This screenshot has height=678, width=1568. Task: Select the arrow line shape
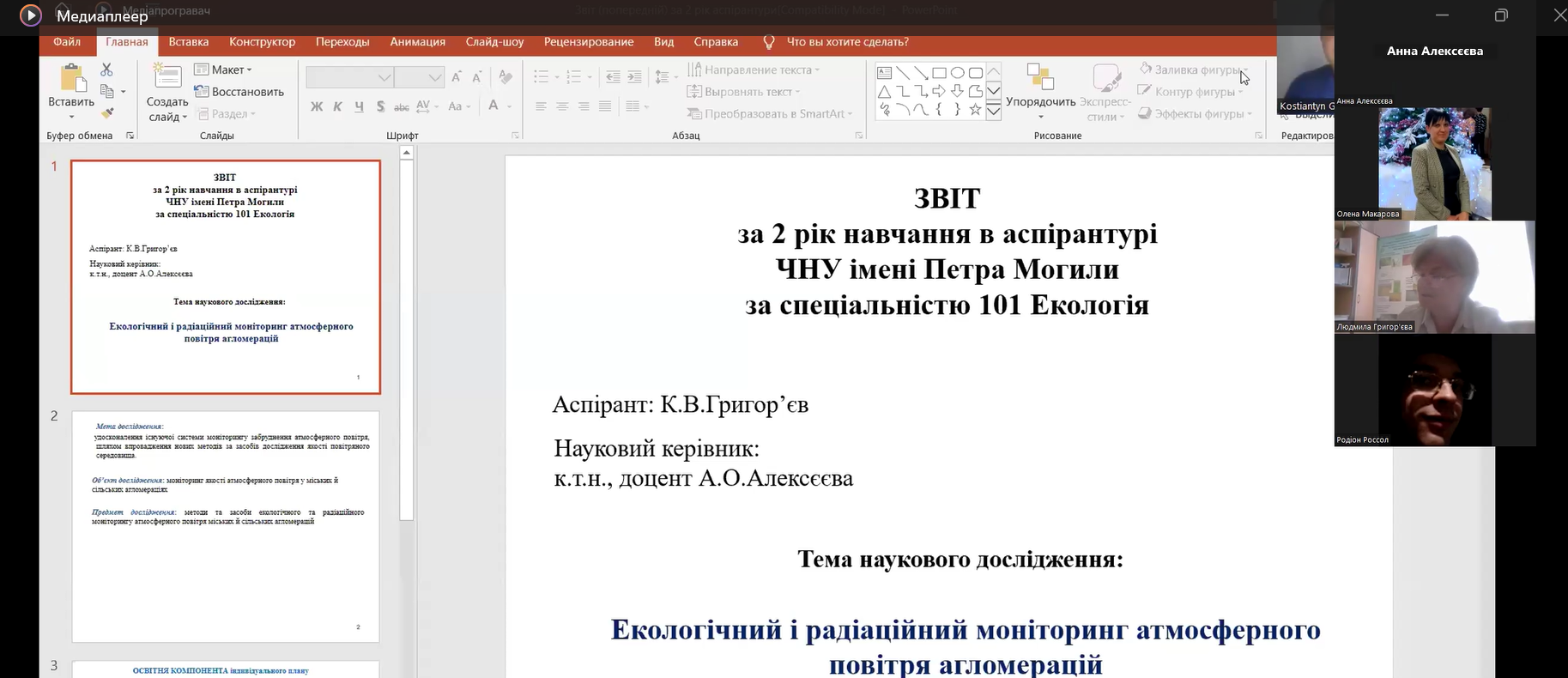tap(921, 73)
